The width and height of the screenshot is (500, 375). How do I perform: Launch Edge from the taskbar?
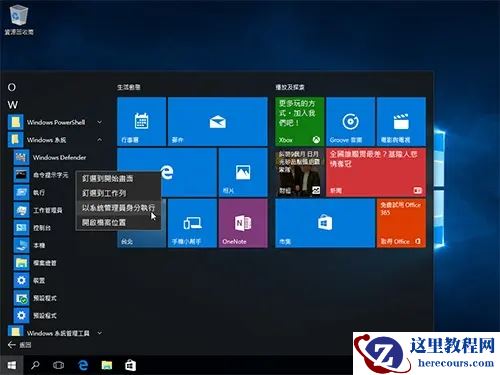click(83, 366)
